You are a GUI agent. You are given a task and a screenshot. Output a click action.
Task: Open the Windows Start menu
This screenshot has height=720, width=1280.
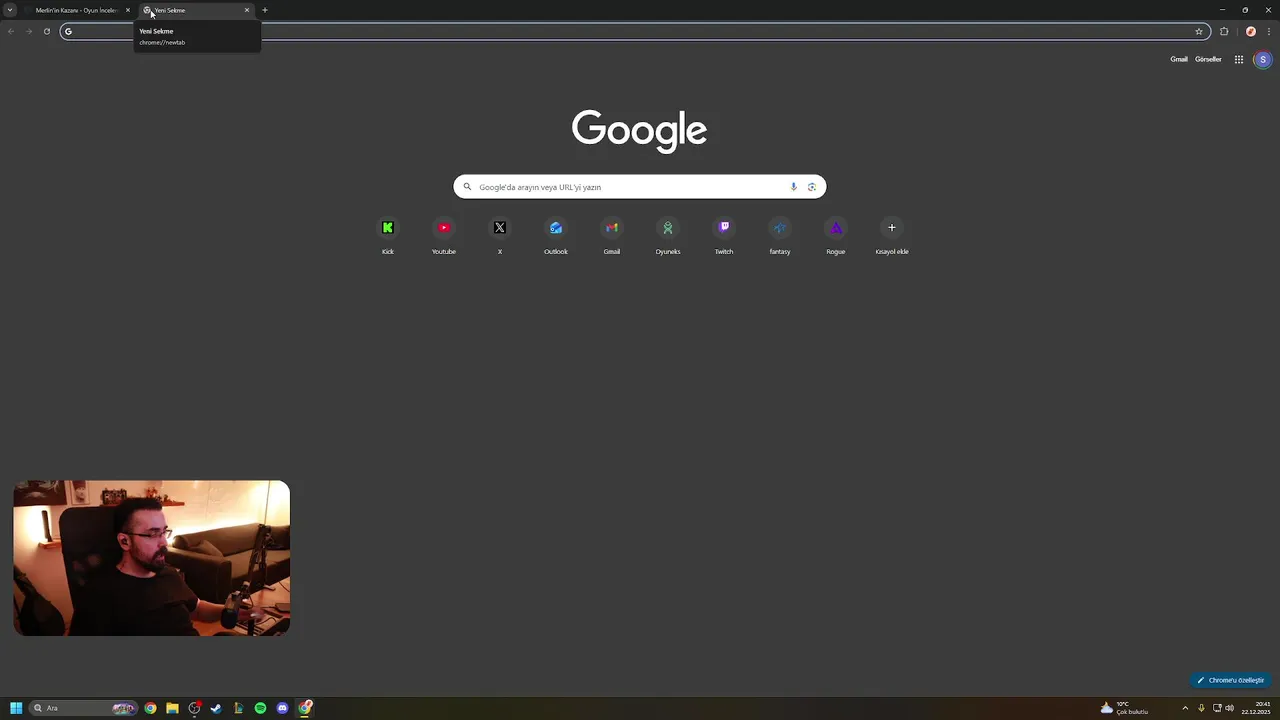coord(16,708)
